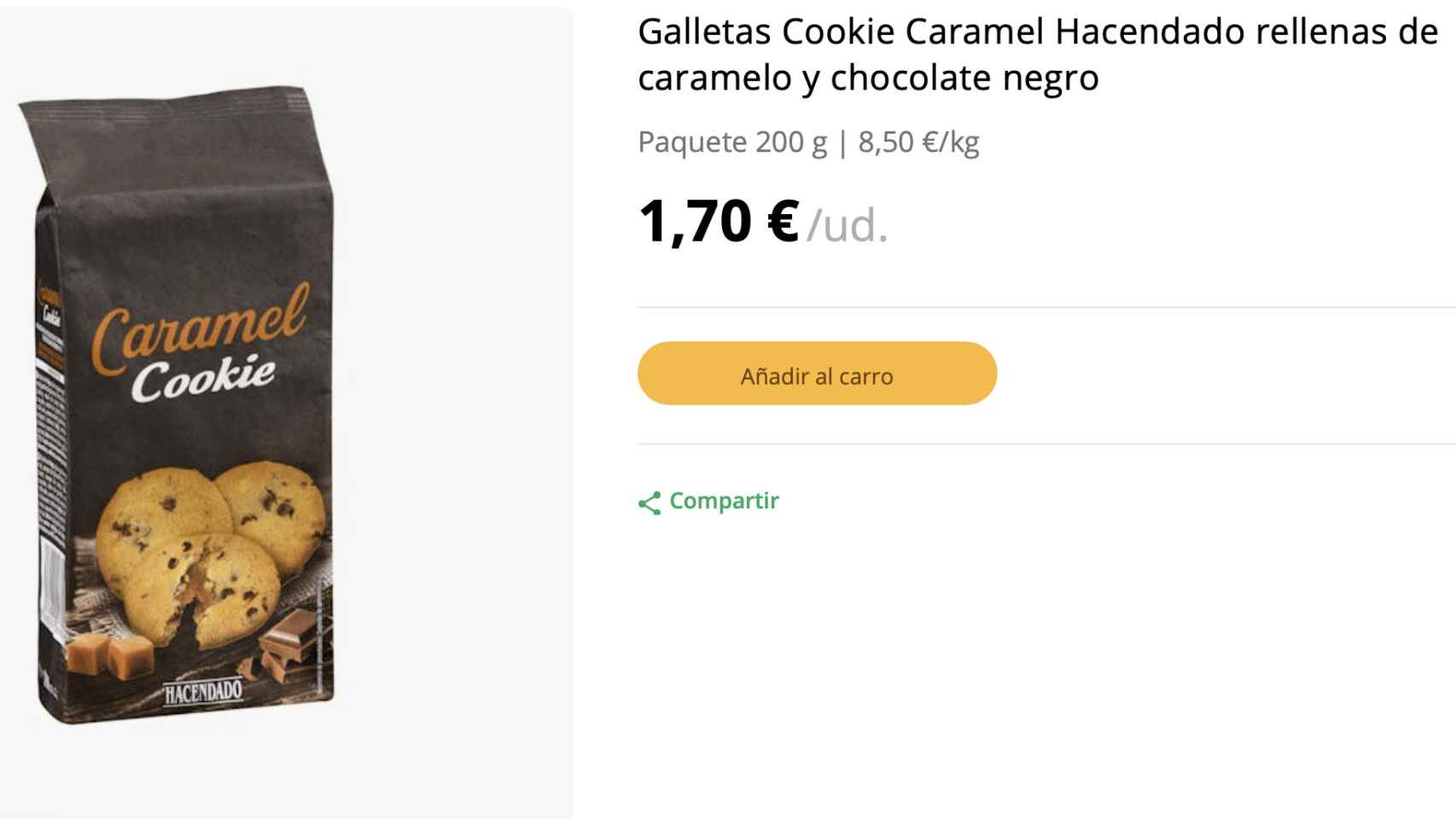This screenshot has height=819, width=1456.
Task: Click the orange Caramel lettering on the bag
Action: click(198, 328)
